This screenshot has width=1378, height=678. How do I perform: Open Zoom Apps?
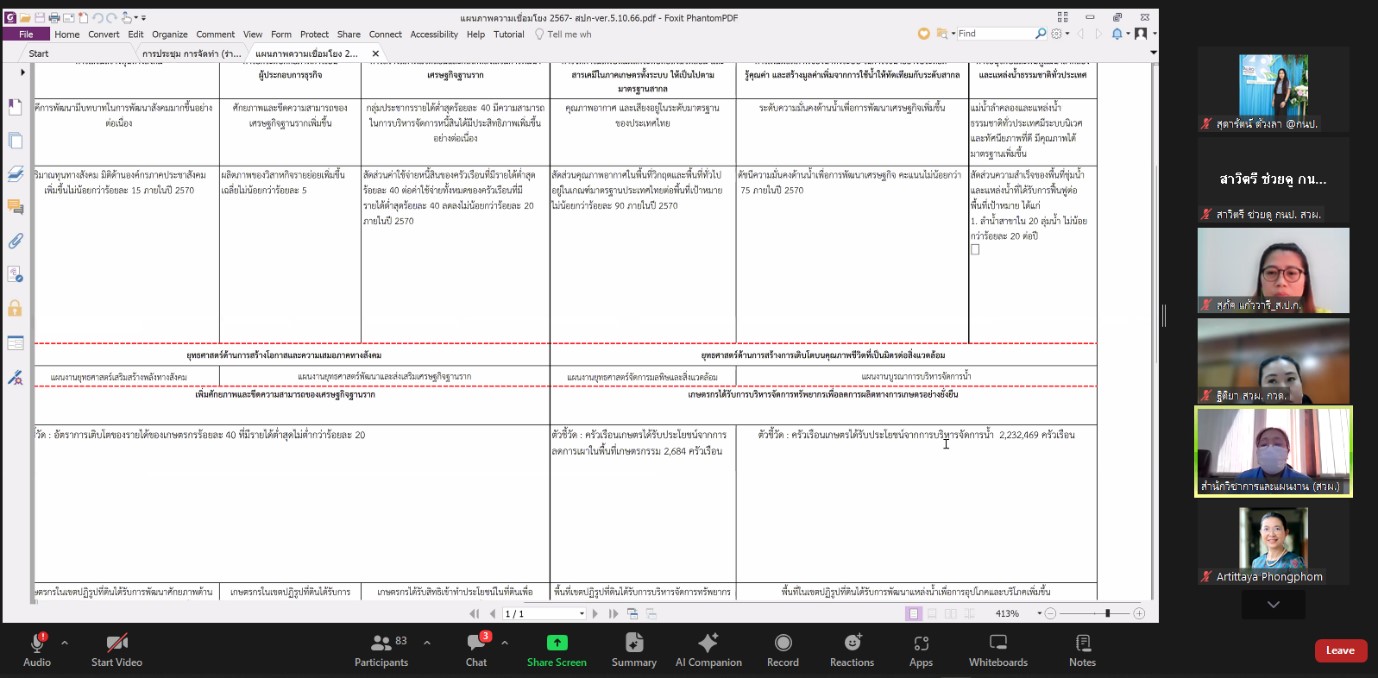921,650
